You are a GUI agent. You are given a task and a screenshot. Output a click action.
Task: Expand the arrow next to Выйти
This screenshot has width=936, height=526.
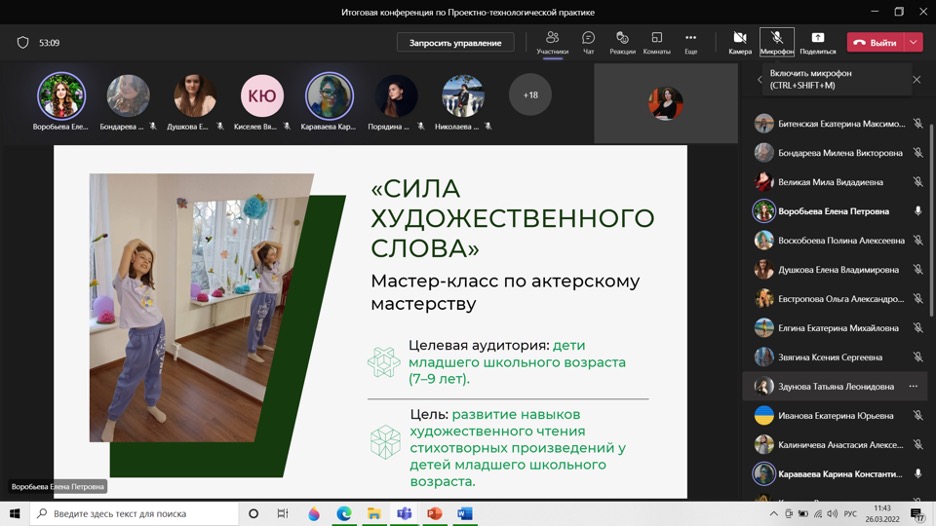pos(914,43)
